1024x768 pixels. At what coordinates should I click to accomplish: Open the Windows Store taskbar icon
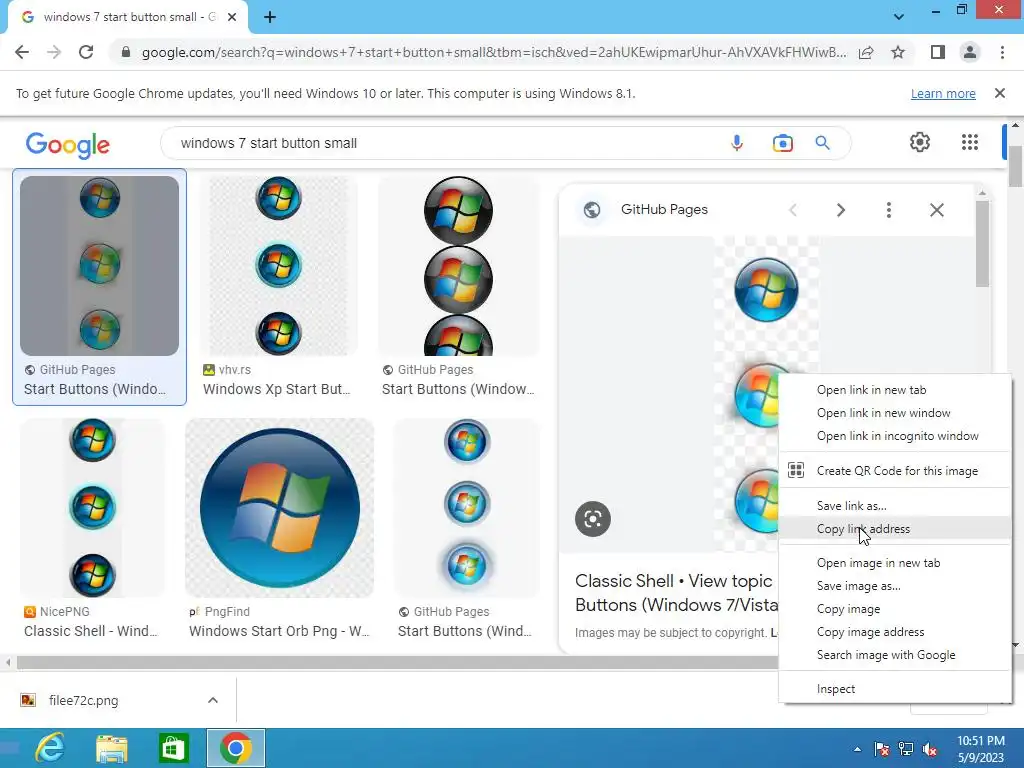[x=173, y=748]
